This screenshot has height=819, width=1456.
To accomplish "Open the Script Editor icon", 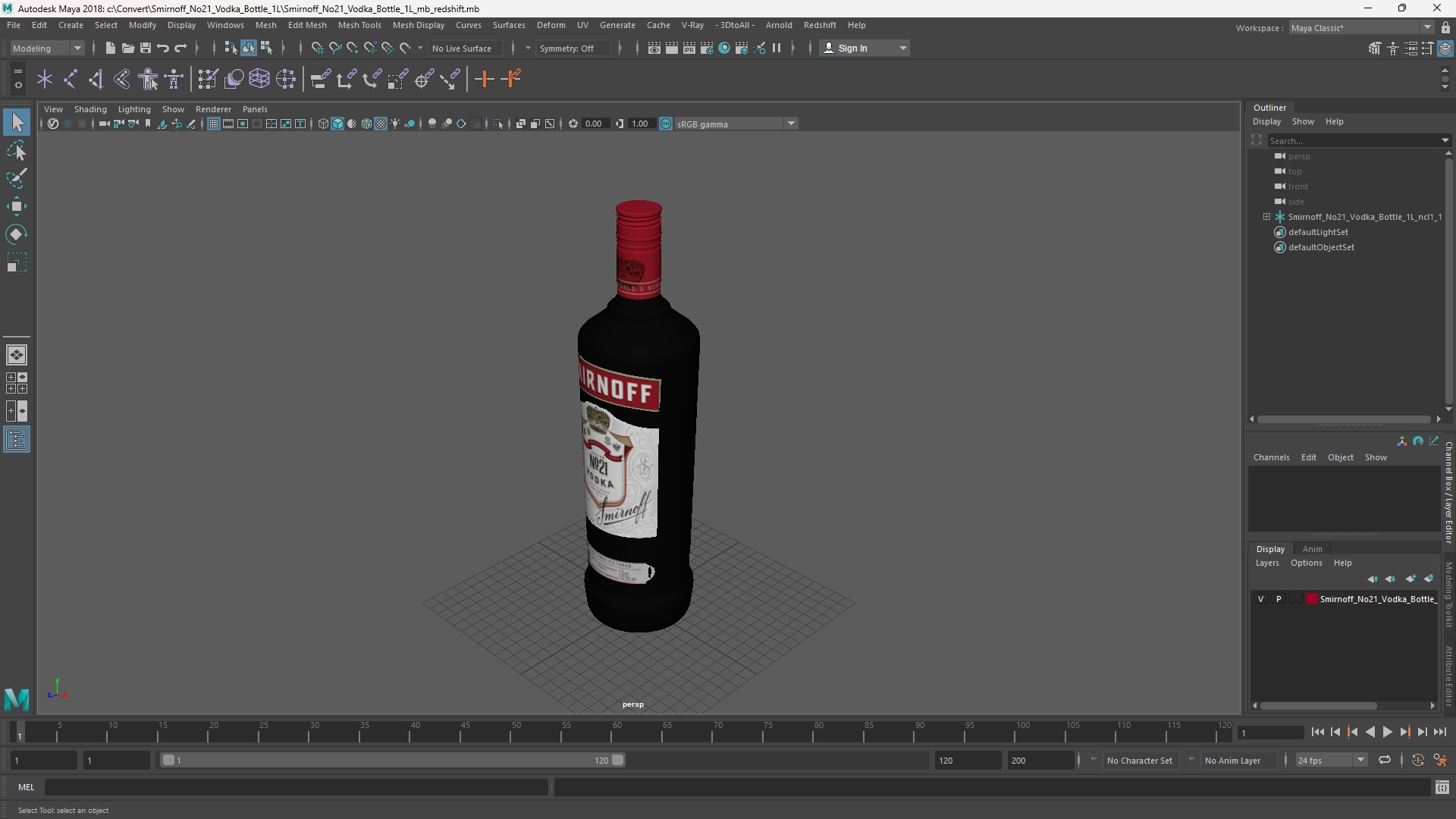I will pos(1442,787).
